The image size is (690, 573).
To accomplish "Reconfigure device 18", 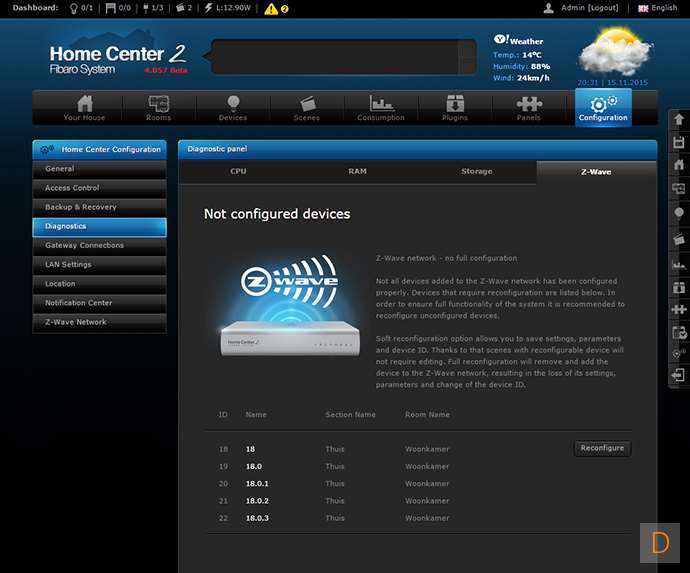I will pyautogui.click(x=602, y=449).
